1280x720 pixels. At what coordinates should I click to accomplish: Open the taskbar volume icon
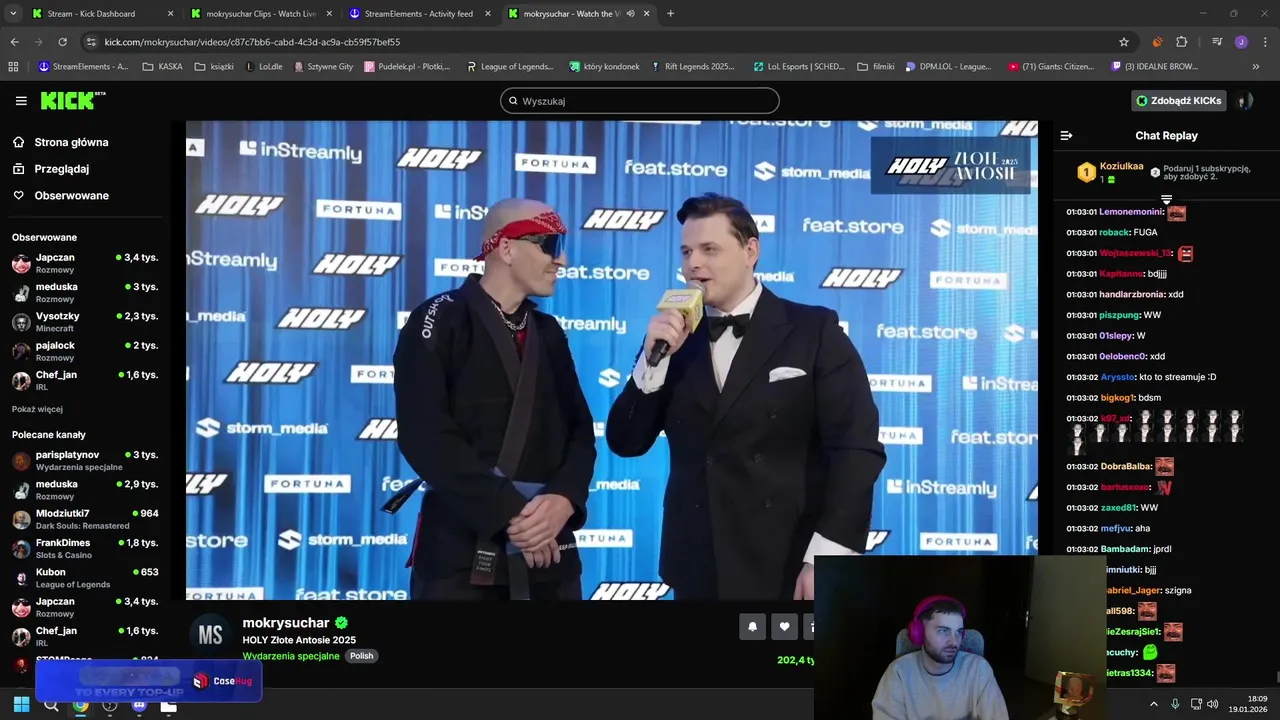tap(1213, 704)
